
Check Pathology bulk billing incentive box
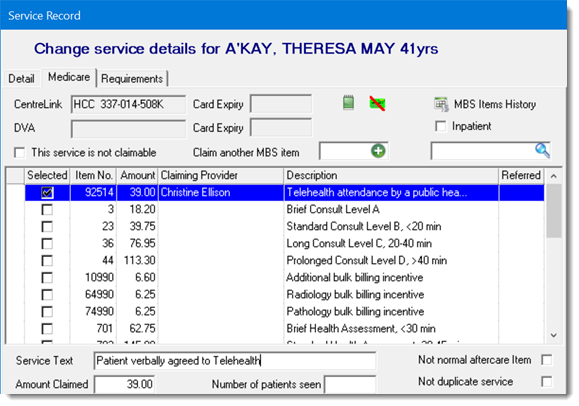tap(47, 311)
